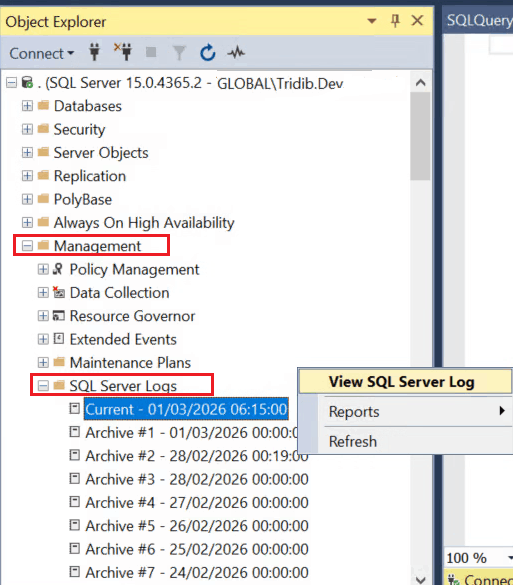Close the Object Explorer panel
The image size is (513, 585).
tap(417, 21)
